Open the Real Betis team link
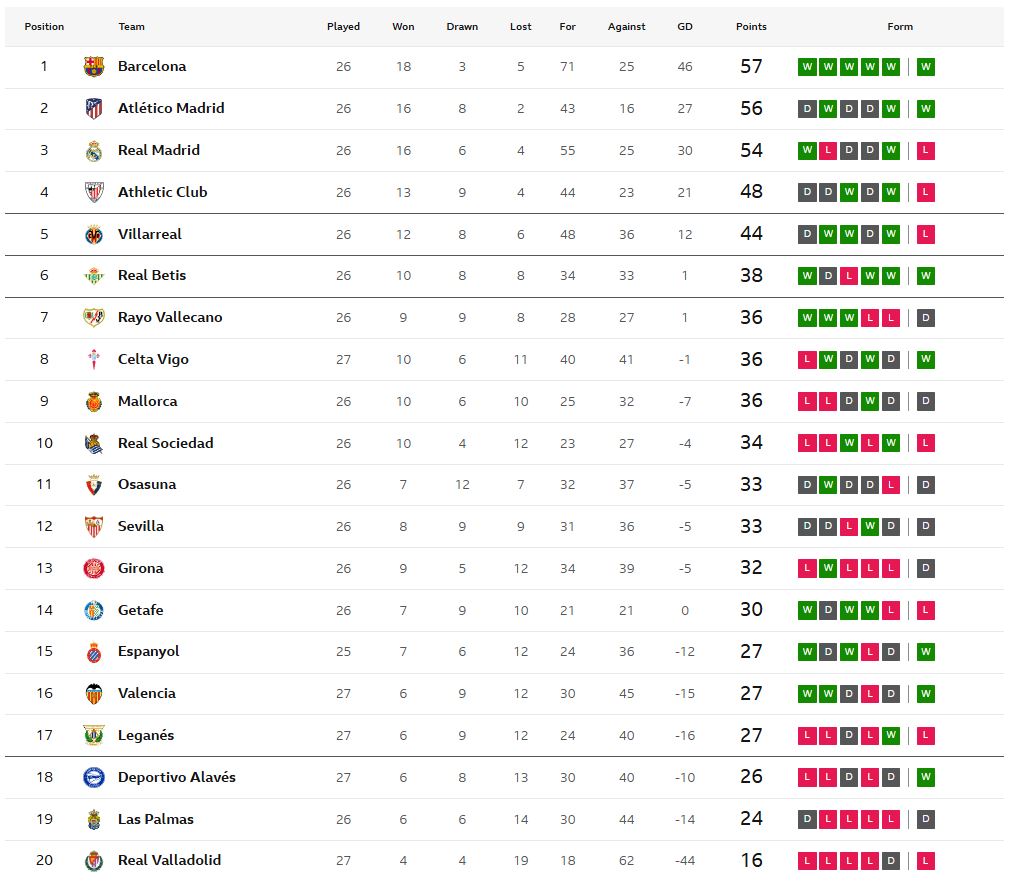Viewport: 1010px width, 887px height. pos(152,275)
